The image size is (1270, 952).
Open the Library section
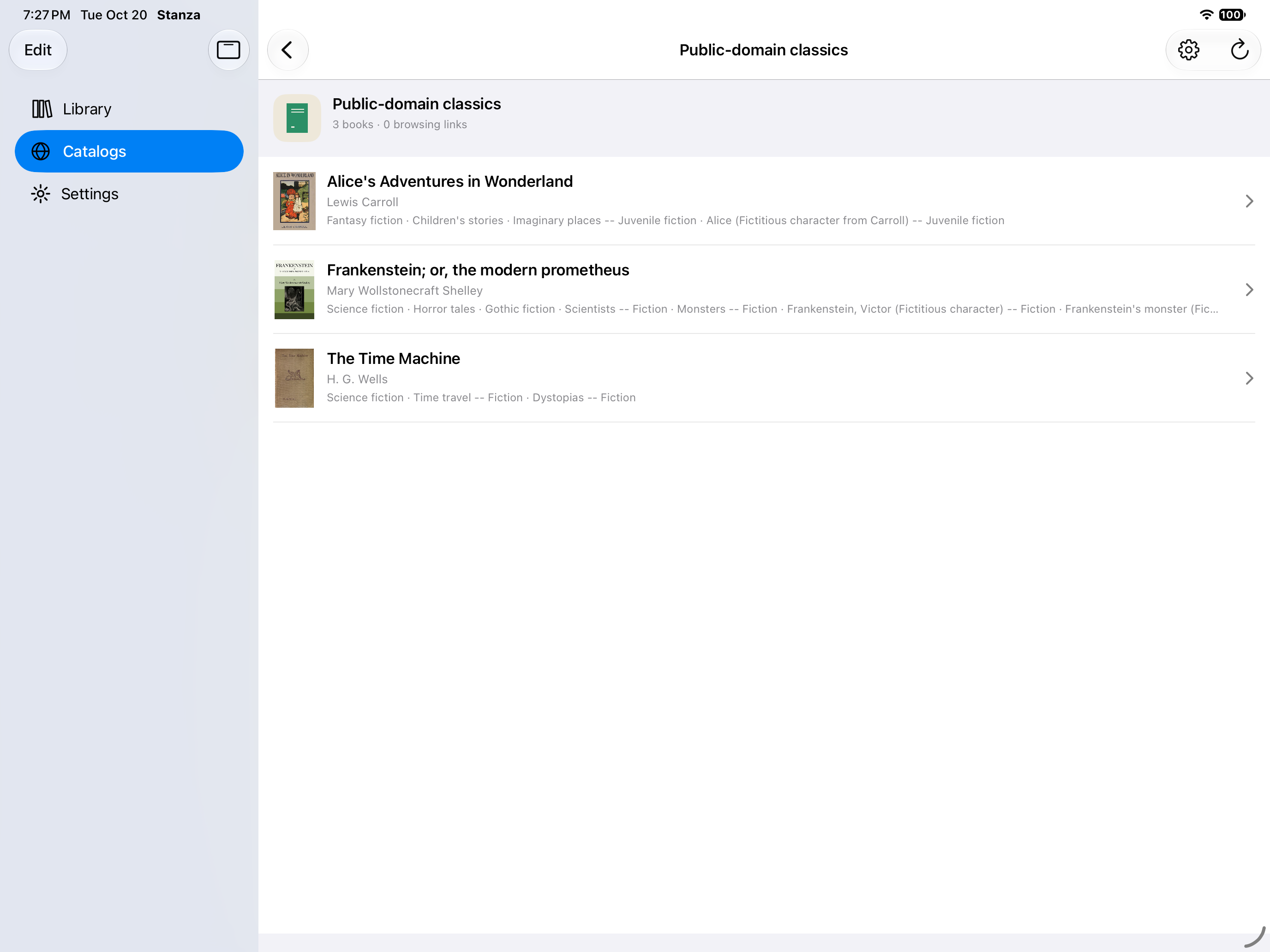point(129,109)
